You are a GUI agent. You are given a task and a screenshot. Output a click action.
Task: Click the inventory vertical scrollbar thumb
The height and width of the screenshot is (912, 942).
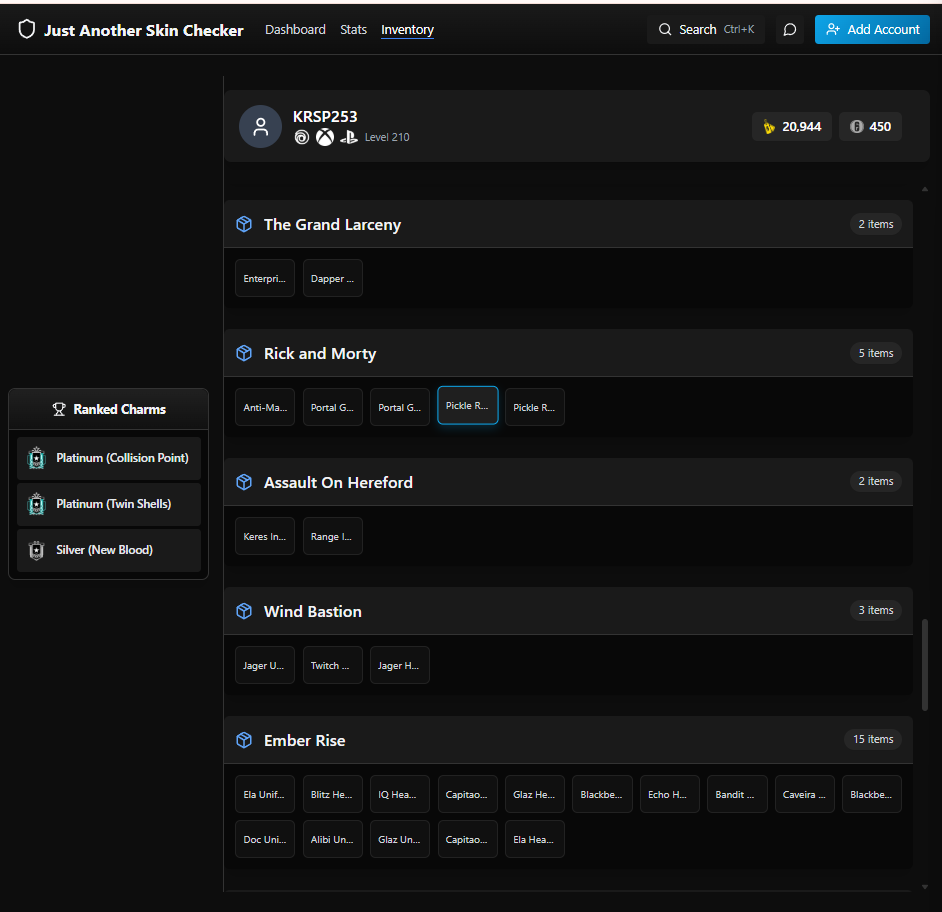925,665
